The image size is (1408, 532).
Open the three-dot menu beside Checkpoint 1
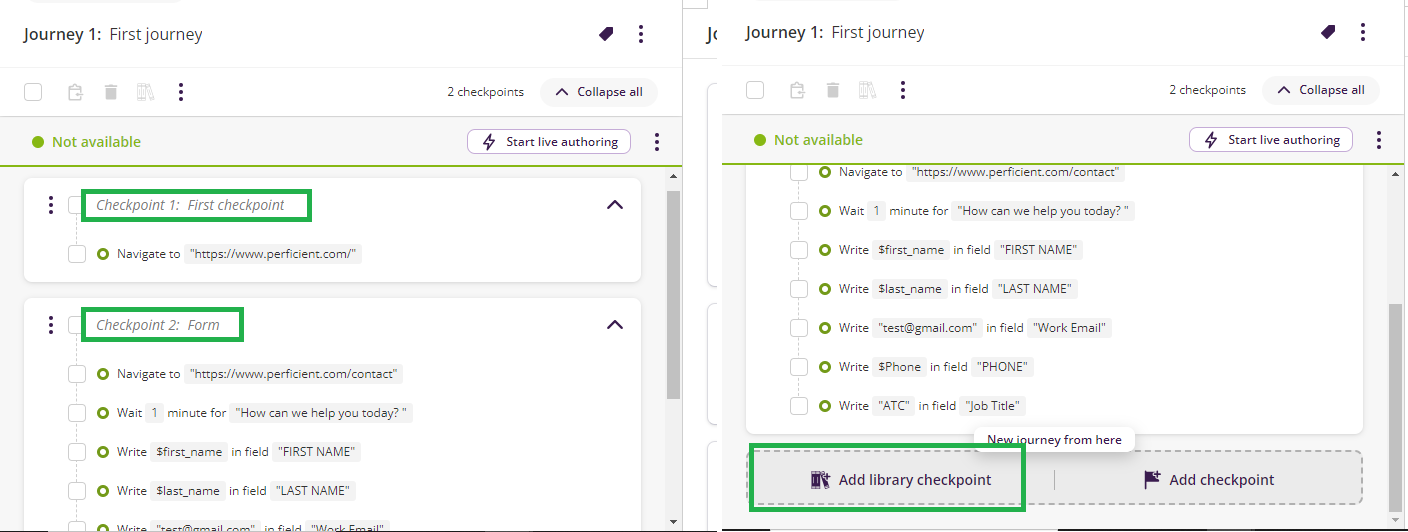coord(51,205)
